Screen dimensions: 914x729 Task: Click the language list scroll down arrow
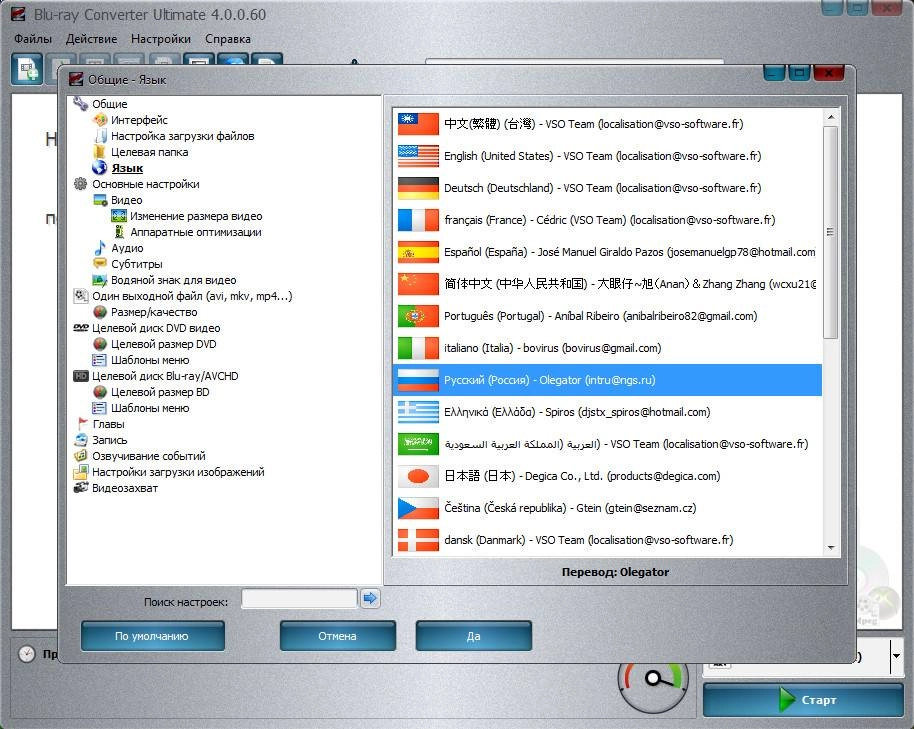(x=831, y=548)
